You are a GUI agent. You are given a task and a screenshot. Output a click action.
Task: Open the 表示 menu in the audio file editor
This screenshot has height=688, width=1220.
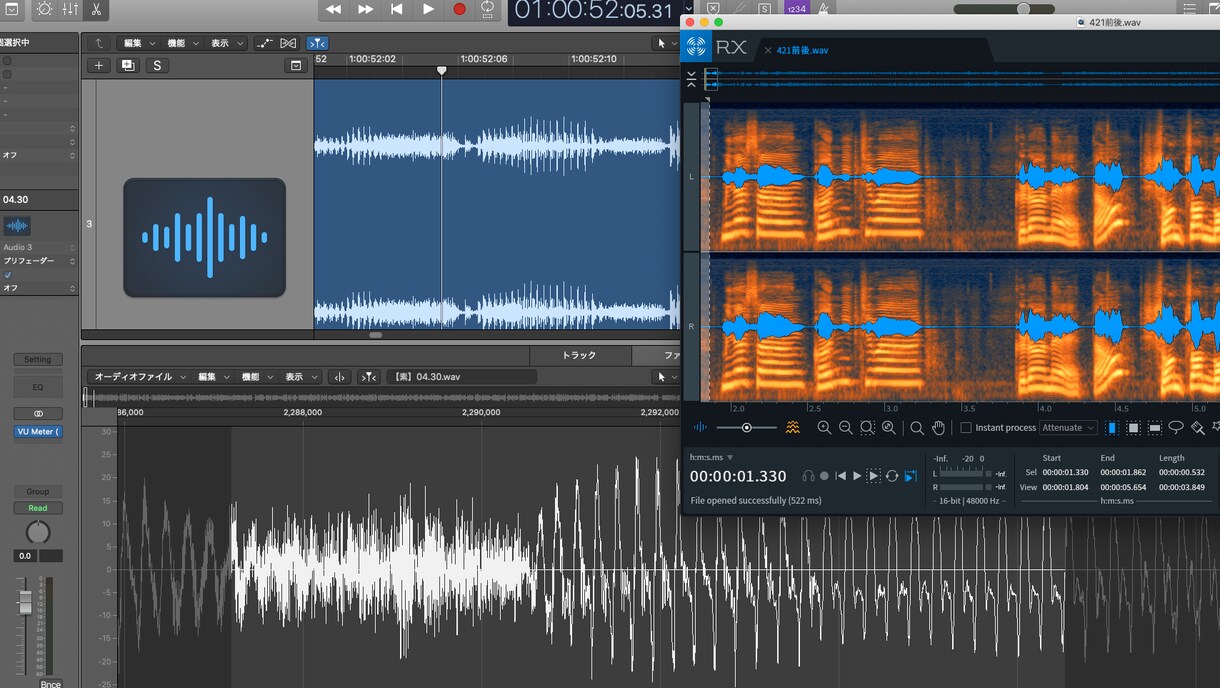[301, 377]
